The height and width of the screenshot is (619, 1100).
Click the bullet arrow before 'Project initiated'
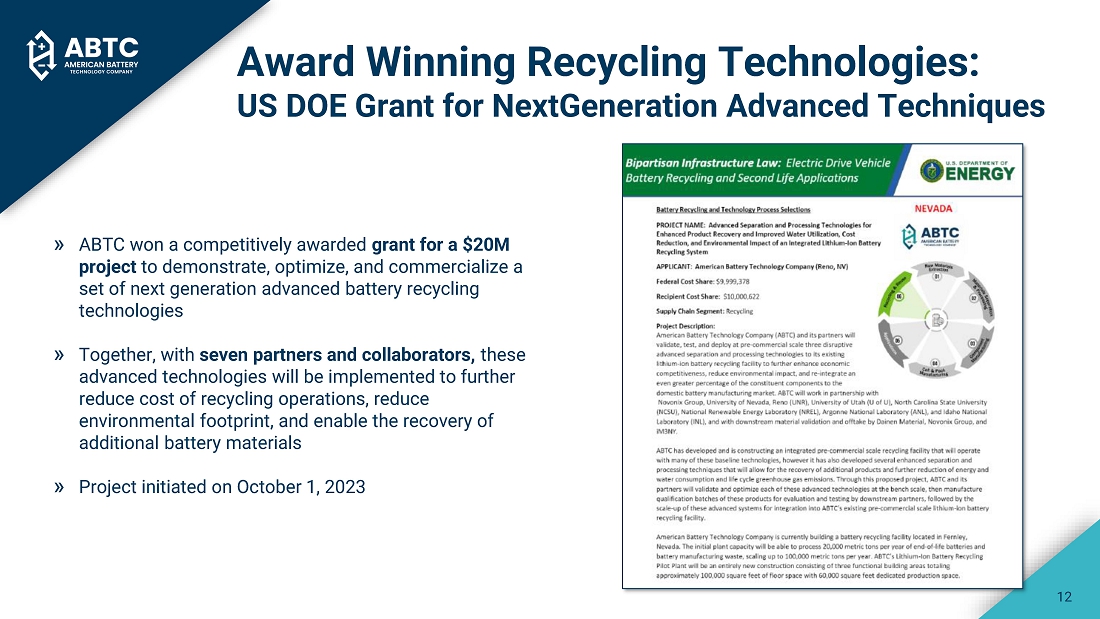60,487
